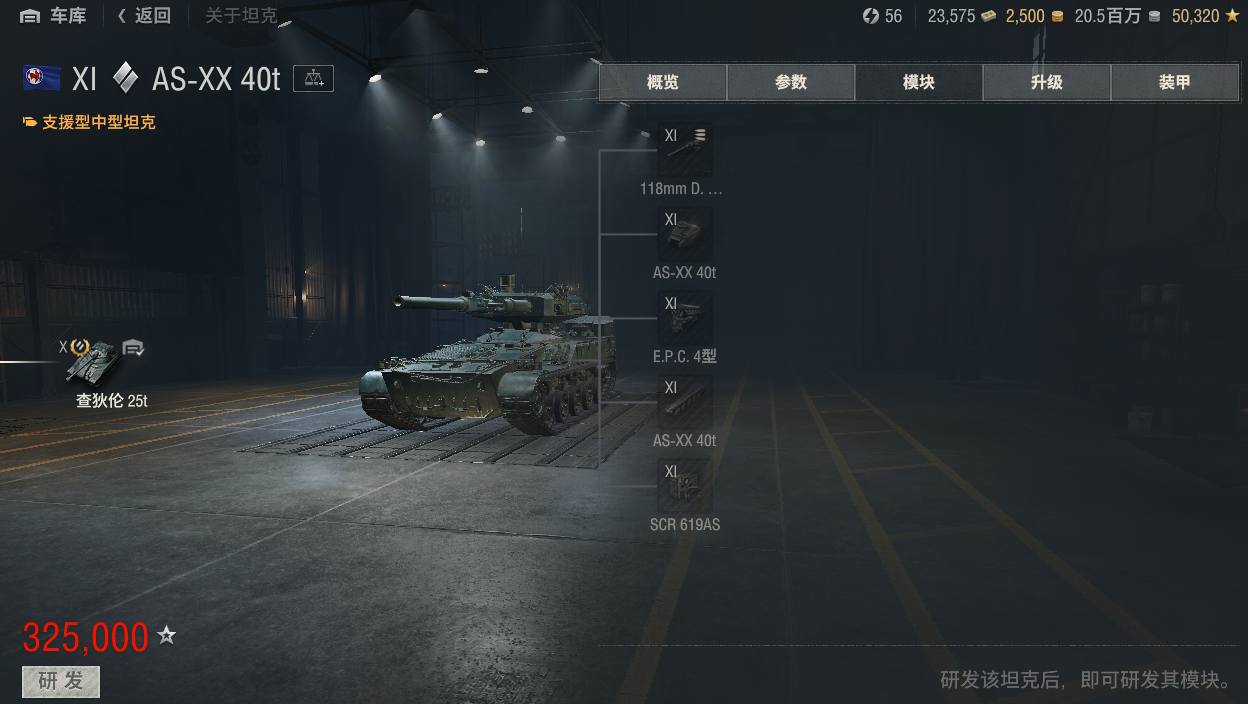The height and width of the screenshot is (704, 1248).
Task: Select the AS-XX 40t turret module icon
Action: click(x=685, y=235)
